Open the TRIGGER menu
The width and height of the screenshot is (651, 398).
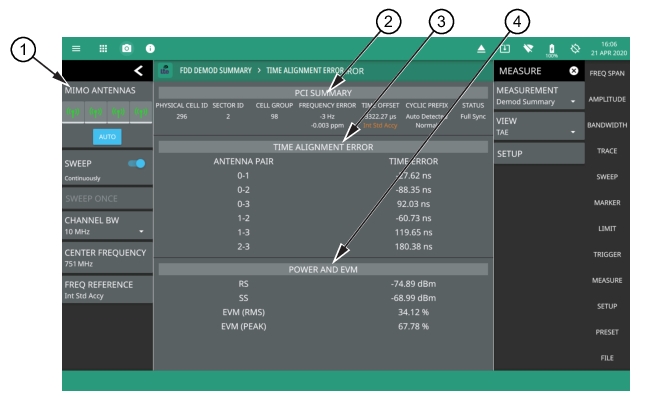pos(607,254)
